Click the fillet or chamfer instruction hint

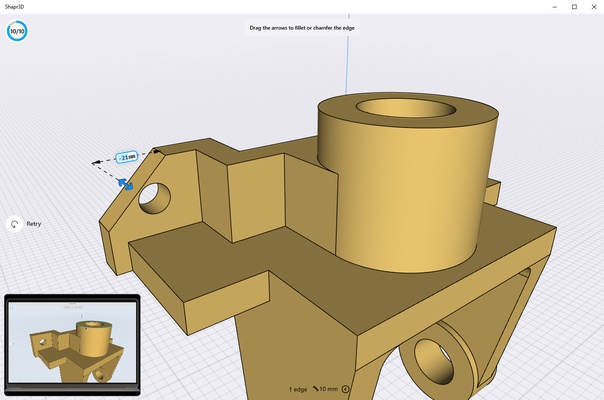pos(302,28)
